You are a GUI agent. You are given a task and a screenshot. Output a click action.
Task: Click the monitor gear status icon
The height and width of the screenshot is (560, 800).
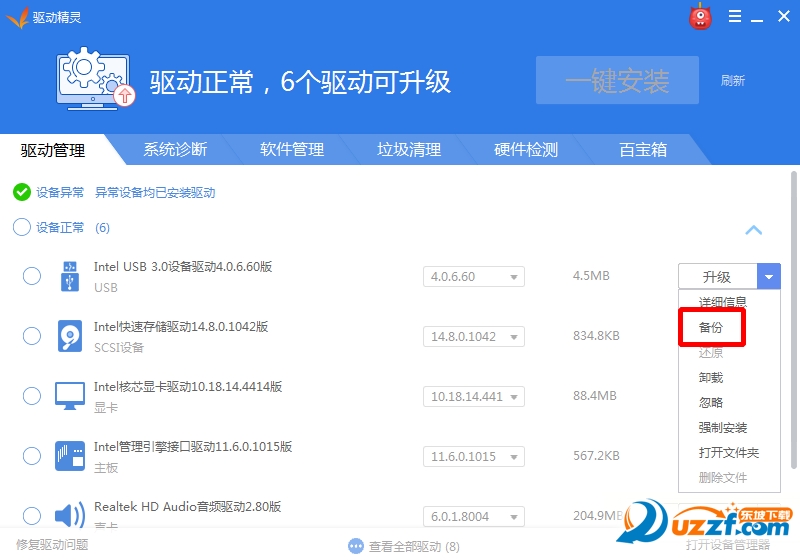(95, 78)
